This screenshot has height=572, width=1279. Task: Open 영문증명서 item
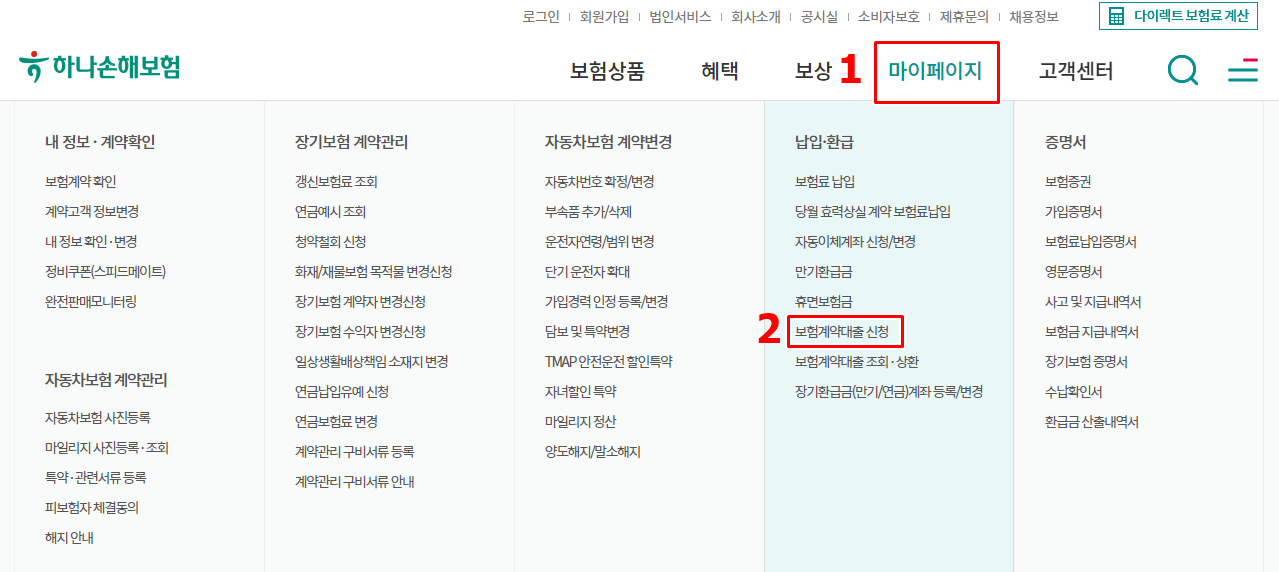click(1074, 272)
